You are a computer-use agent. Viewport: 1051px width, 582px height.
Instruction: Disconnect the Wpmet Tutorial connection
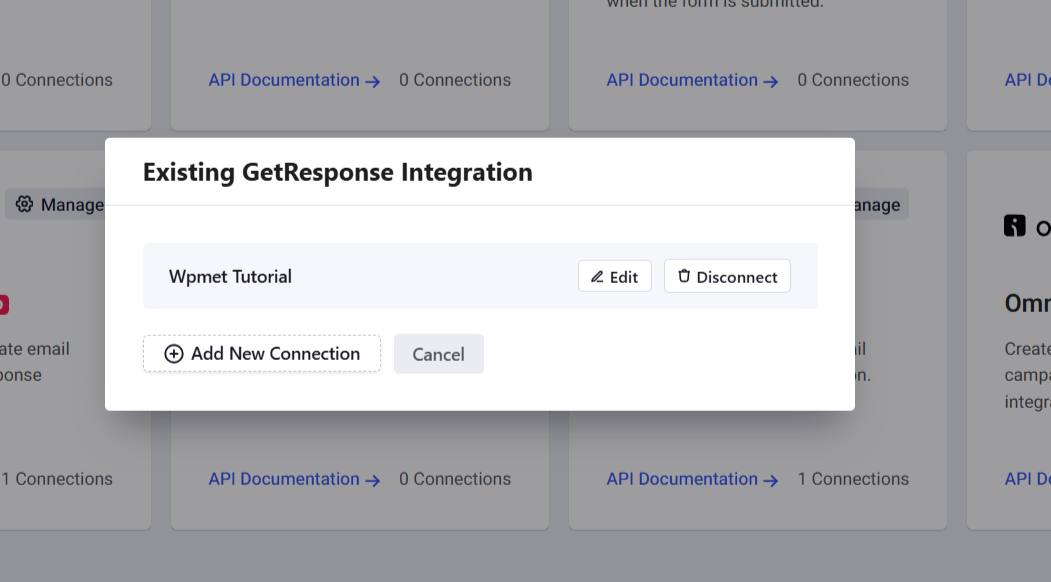(727, 276)
